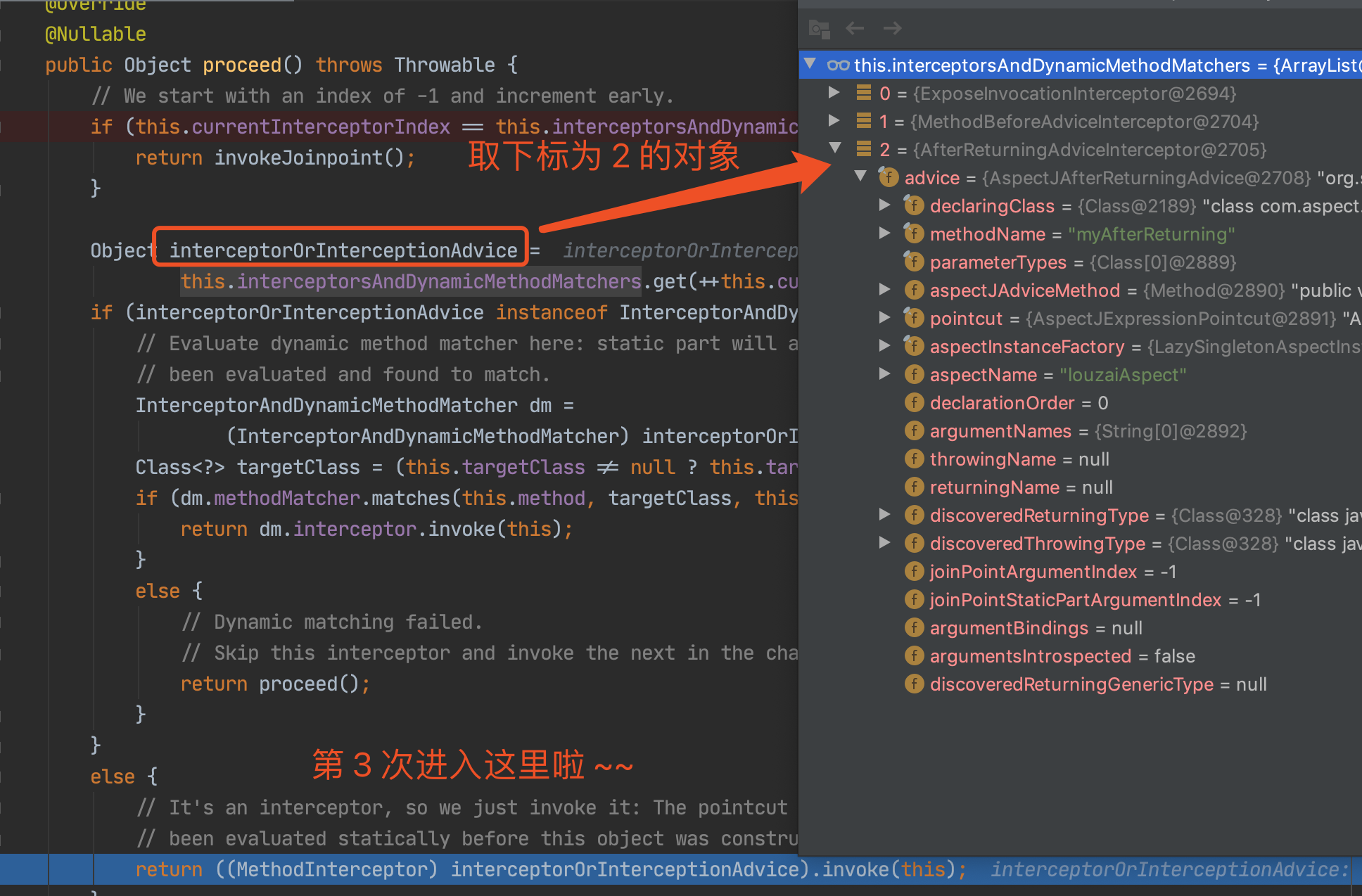Click currentInterceptorIndex in the if condition
This screenshot has height=896, width=1362.
[321, 127]
